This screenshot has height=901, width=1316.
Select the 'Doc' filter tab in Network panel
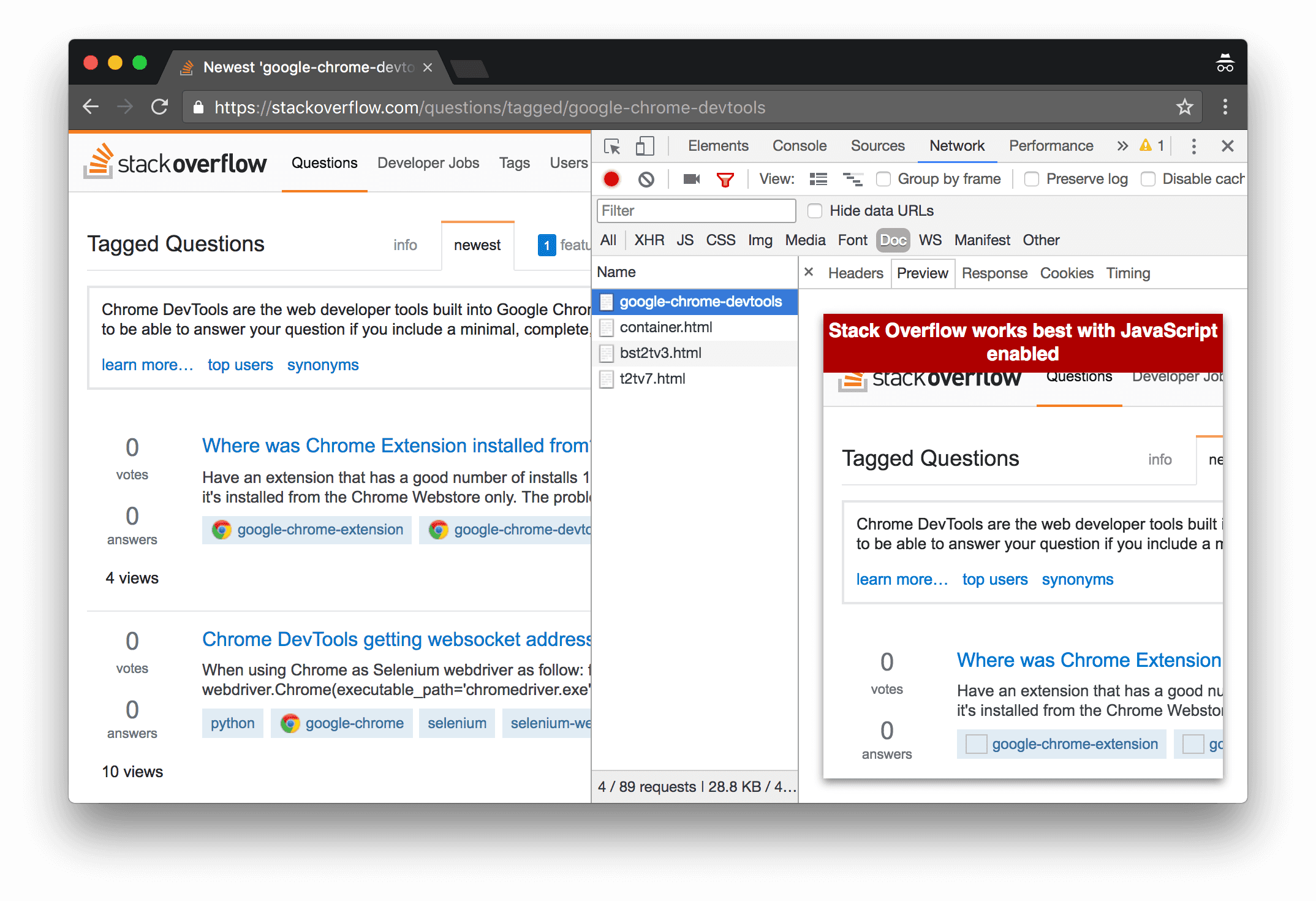pos(893,240)
